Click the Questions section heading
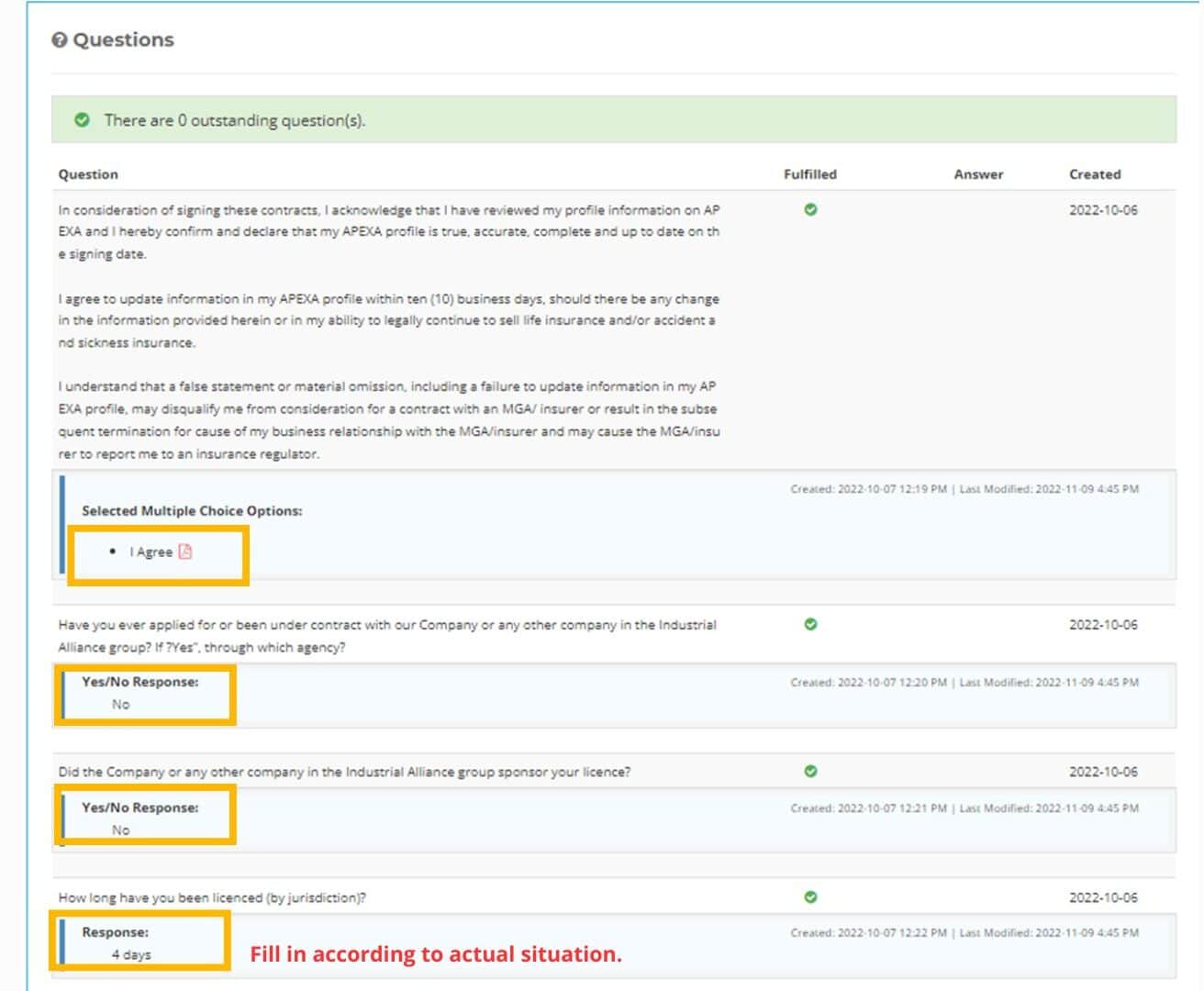1204x991 pixels. pyautogui.click(x=123, y=40)
